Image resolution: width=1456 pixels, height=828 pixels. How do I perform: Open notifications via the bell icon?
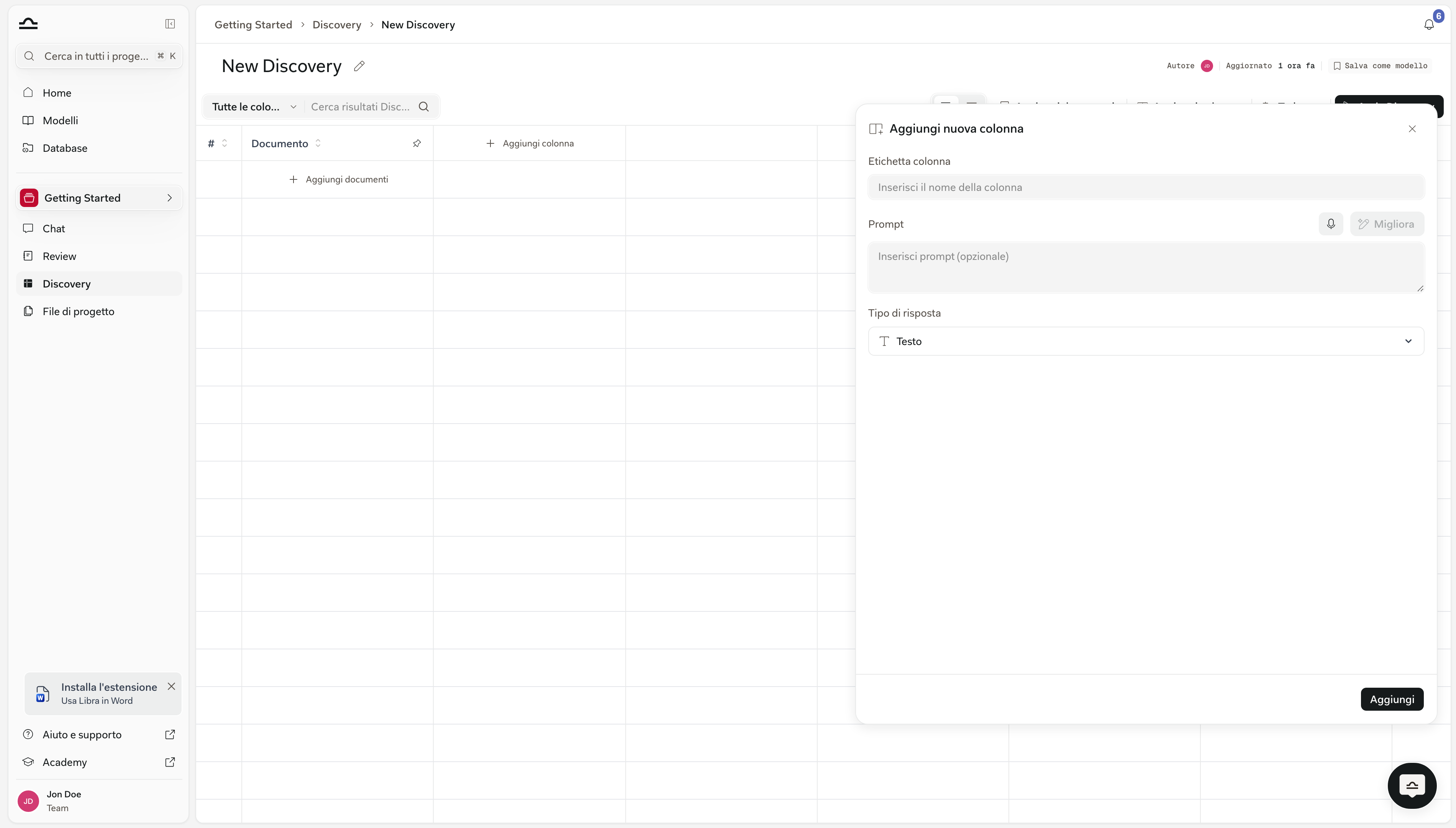[1429, 25]
